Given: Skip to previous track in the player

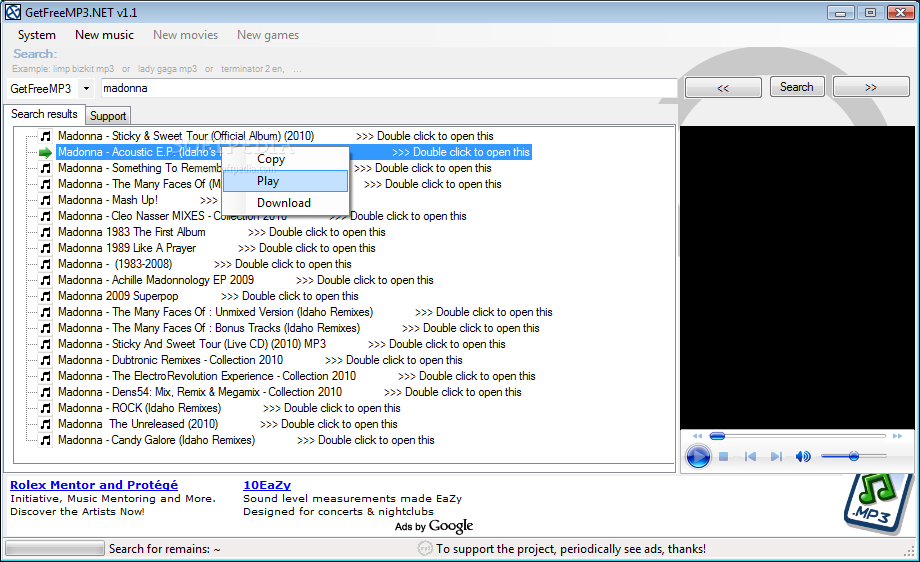Looking at the screenshot, I should 750,456.
